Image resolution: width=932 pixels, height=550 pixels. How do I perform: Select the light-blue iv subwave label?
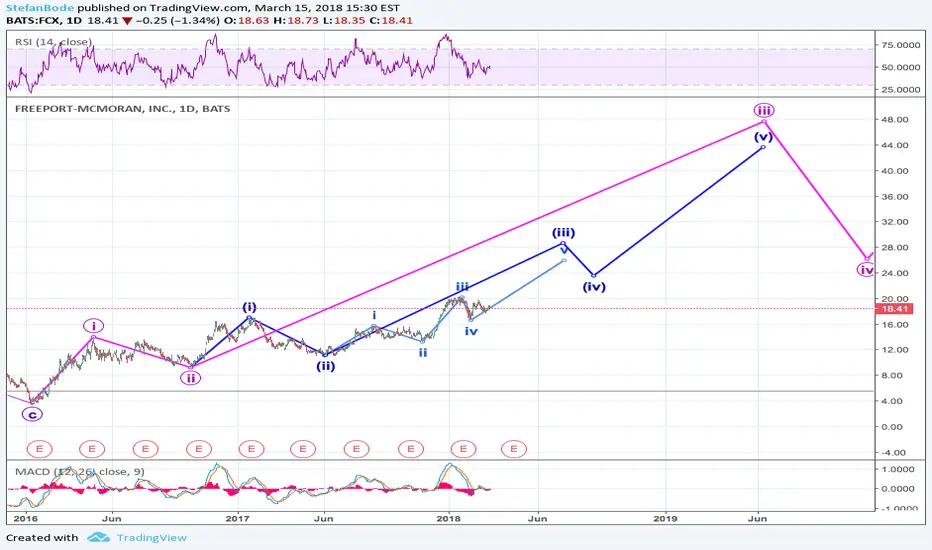coord(471,331)
